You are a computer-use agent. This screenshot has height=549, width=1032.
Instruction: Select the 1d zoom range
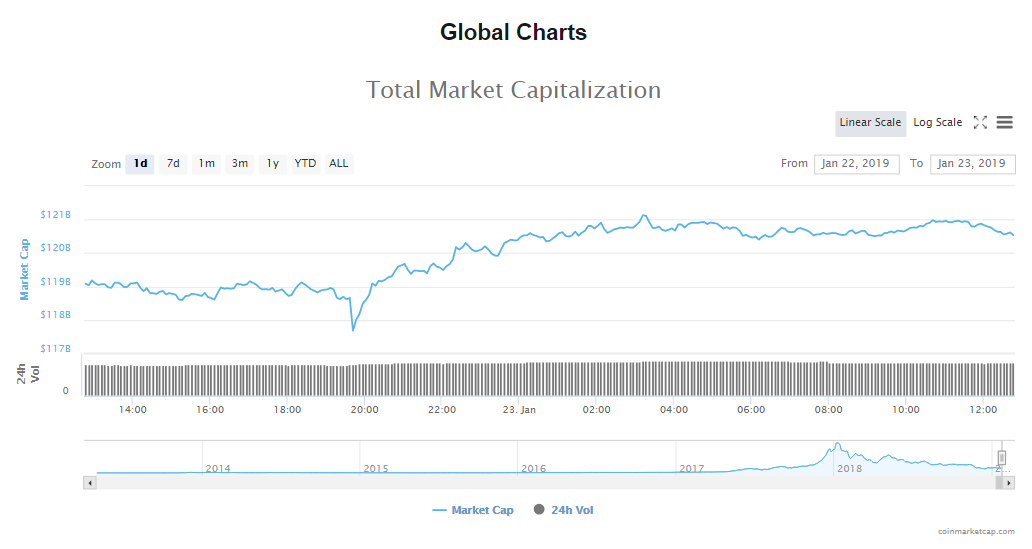140,164
